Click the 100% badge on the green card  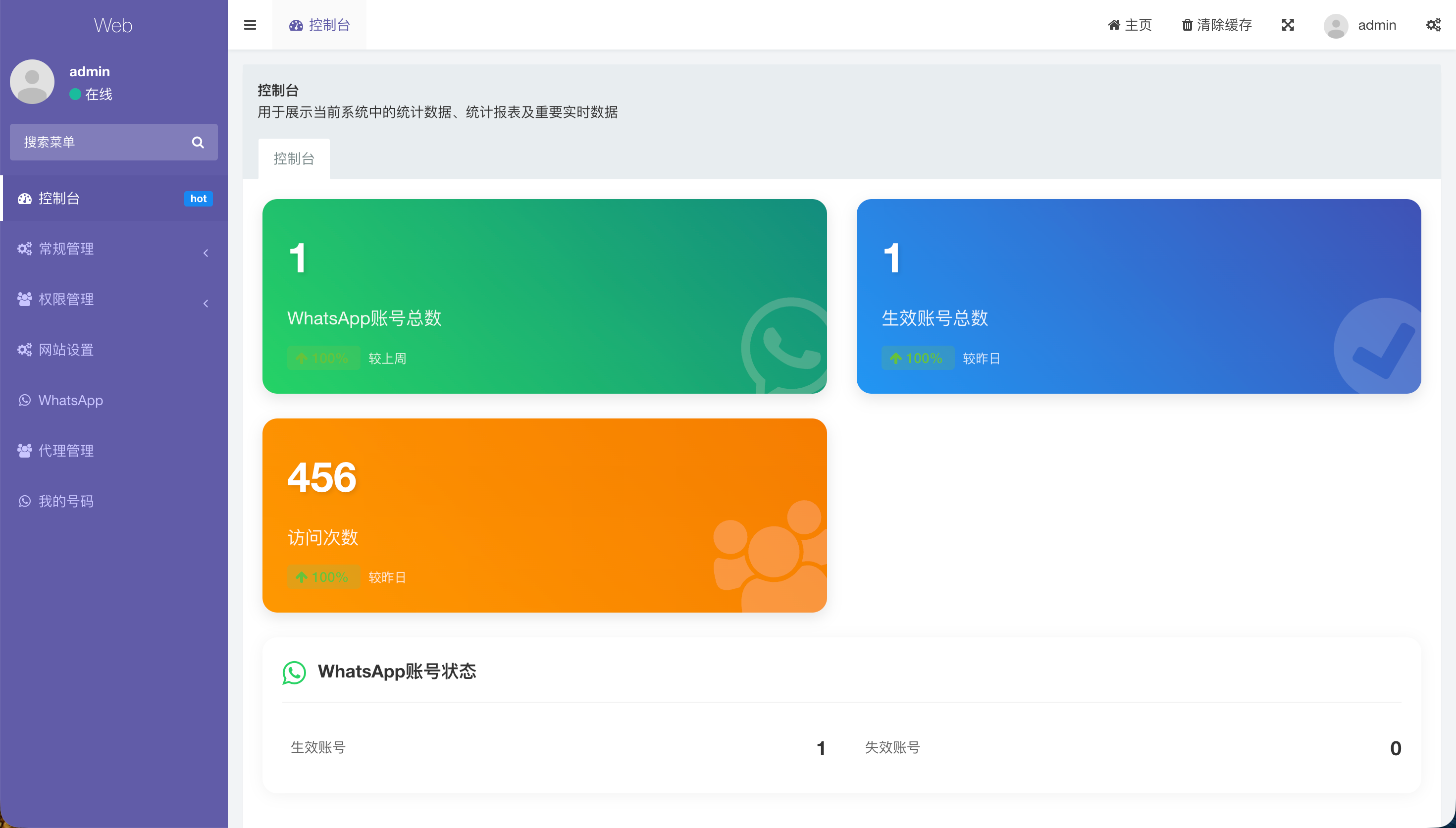pos(323,358)
